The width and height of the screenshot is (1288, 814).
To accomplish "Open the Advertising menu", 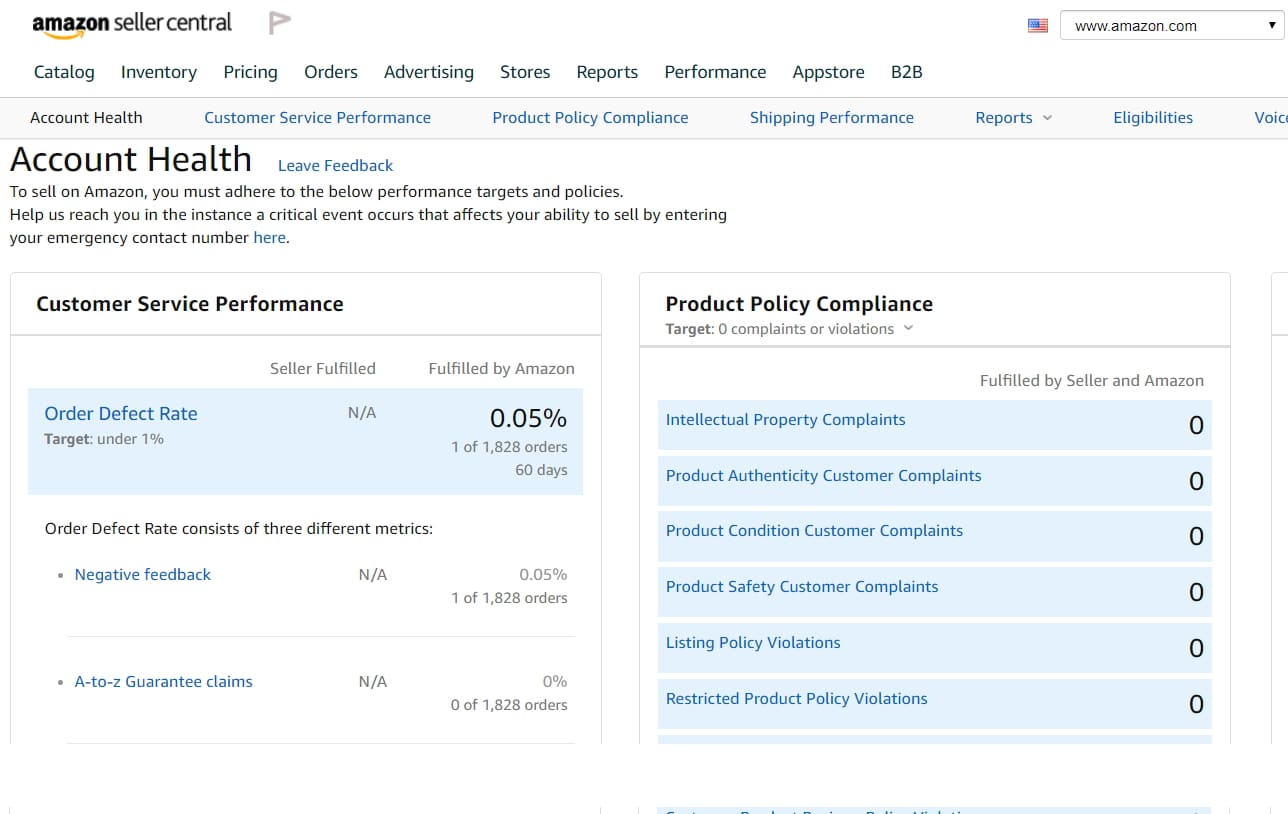I will pyautogui.click(x=429, y=72).
